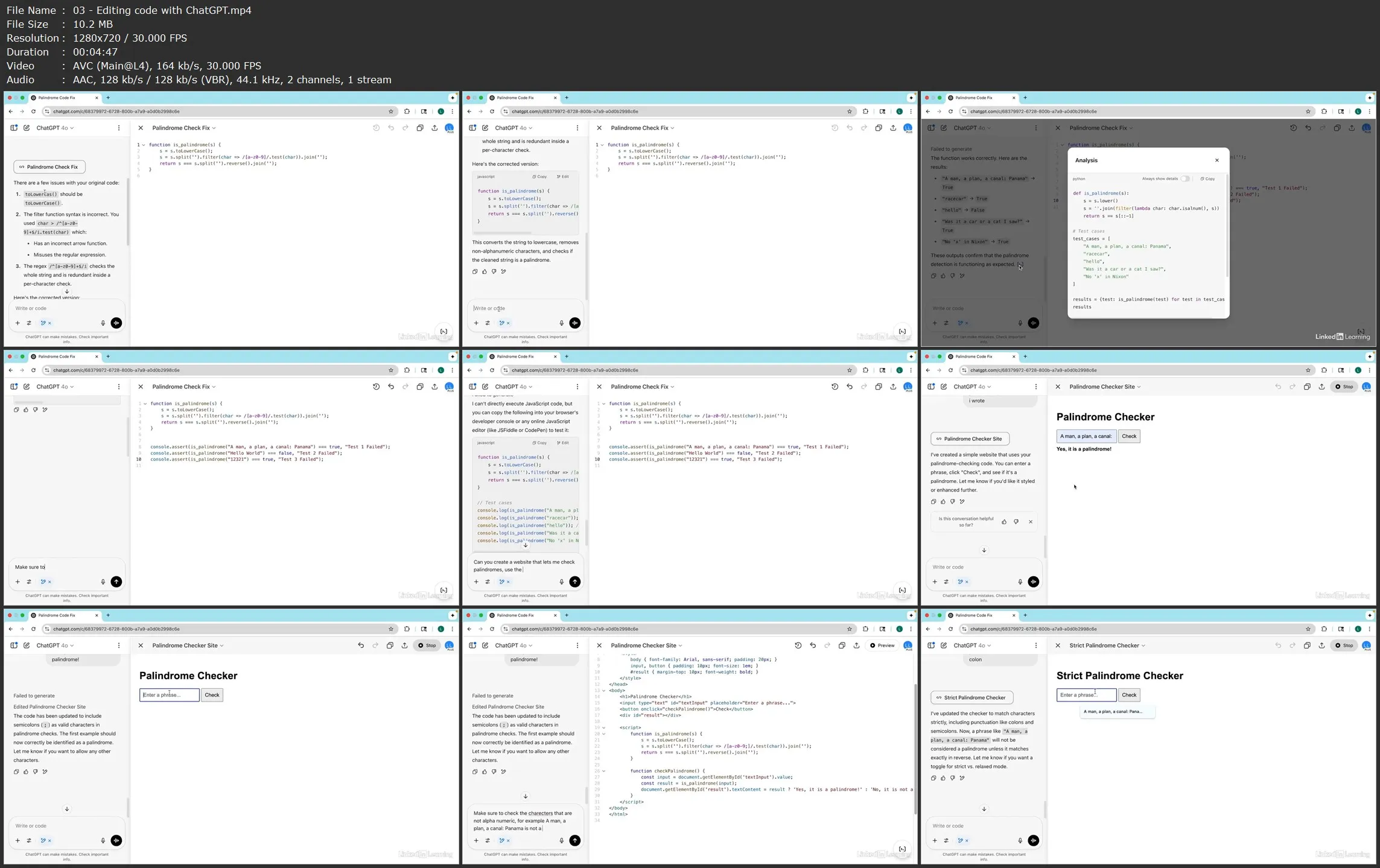Open code-run bracket icon in corrected-version frame
This screenshot has height=868, width=1380.
(x=902, y=331)
